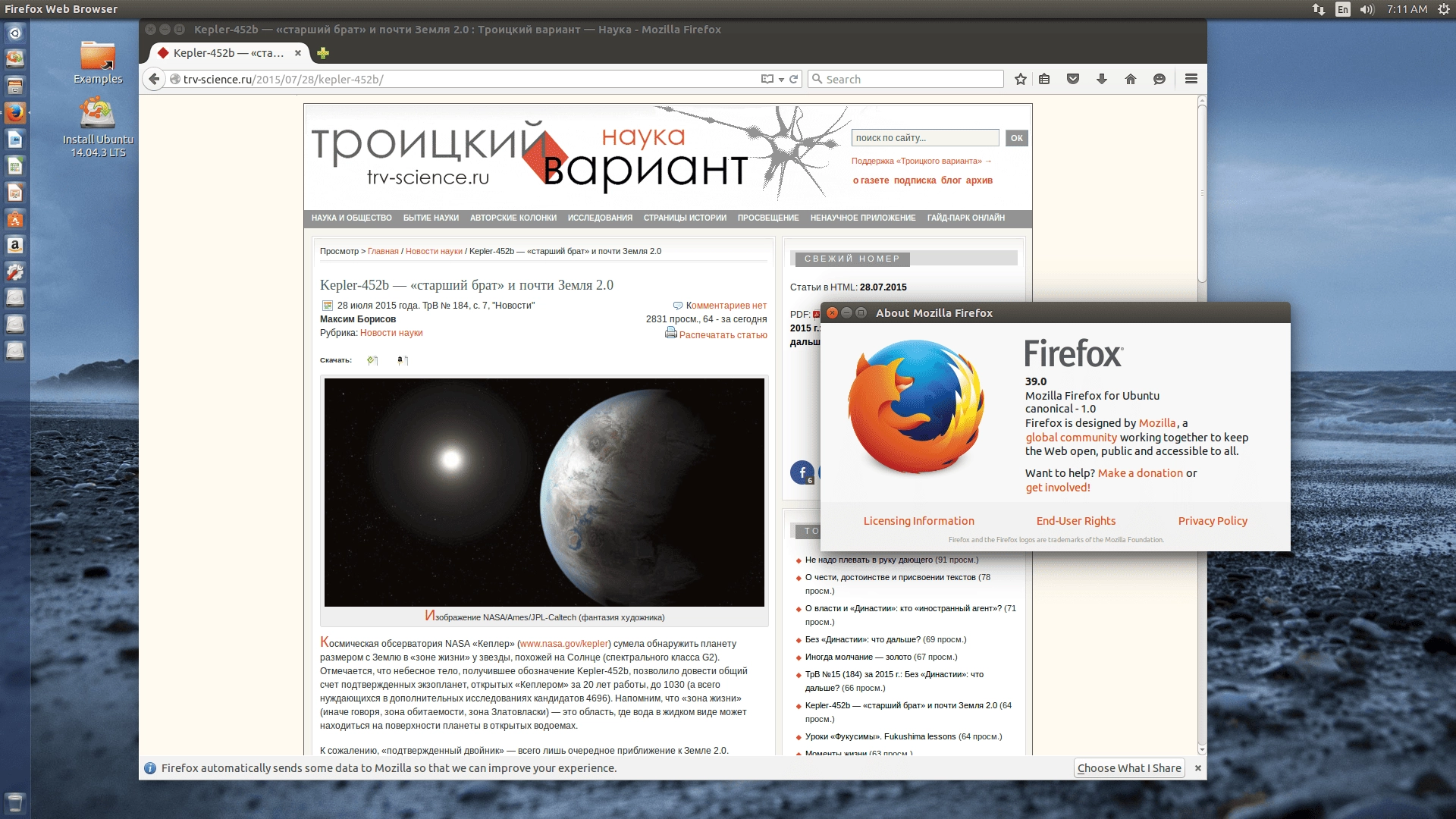Follow the global community link
Screen dimensions: 1456x819
[x=1071, y=438]
